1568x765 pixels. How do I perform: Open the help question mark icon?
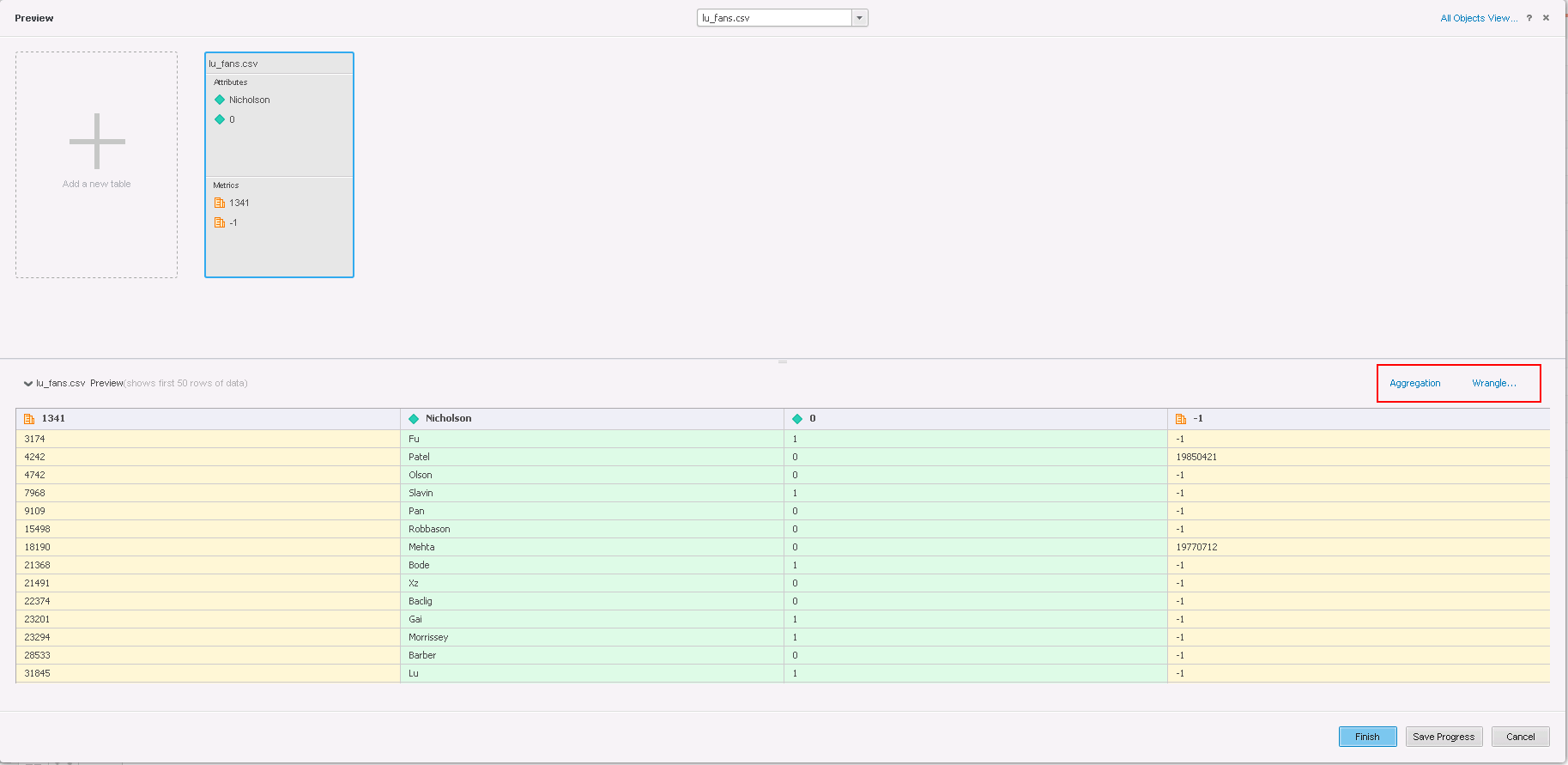click(x=1529, y=18)
